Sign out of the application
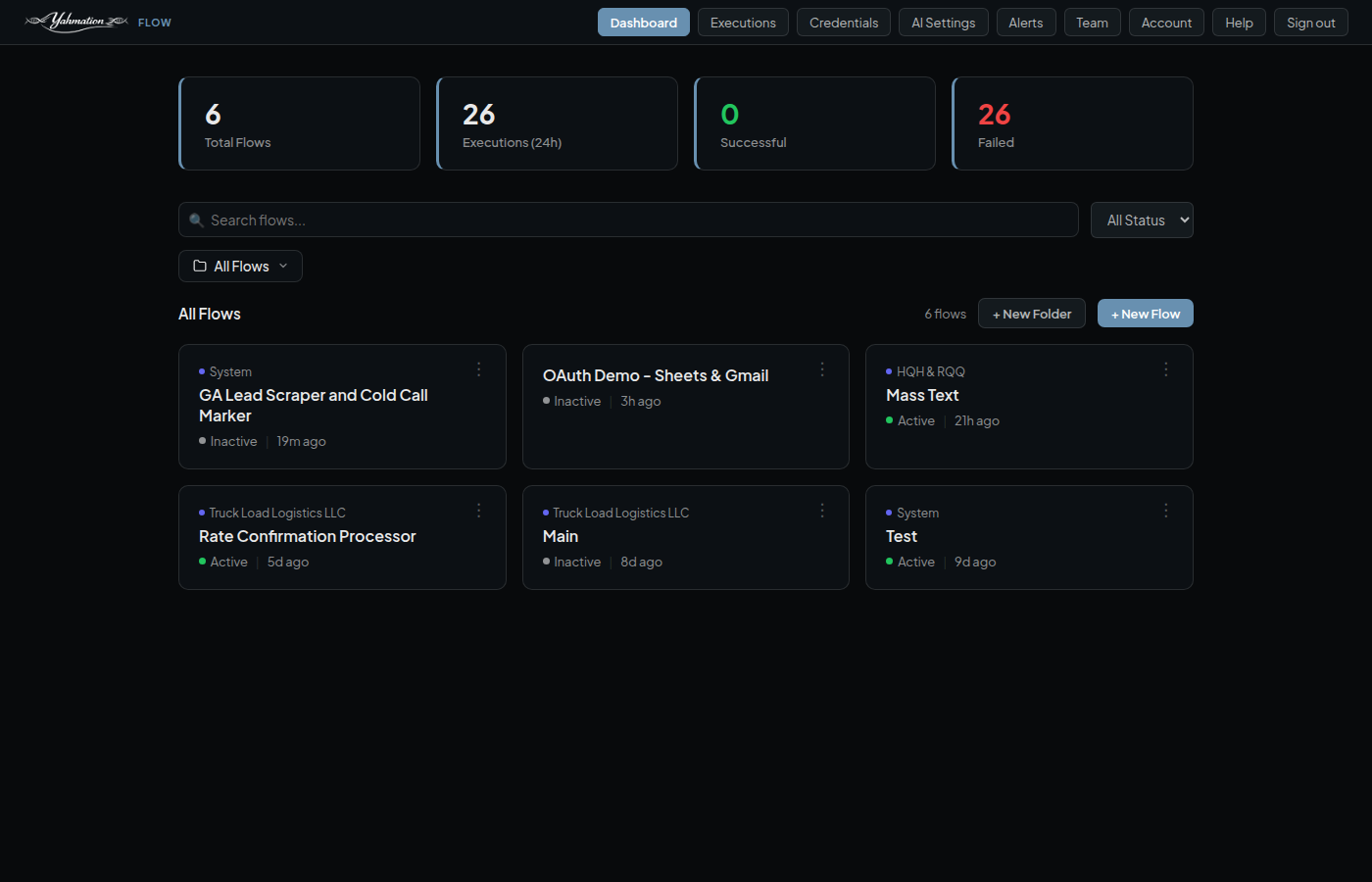The height and width of the screenshot is (882, 1372). (1311, 23)
